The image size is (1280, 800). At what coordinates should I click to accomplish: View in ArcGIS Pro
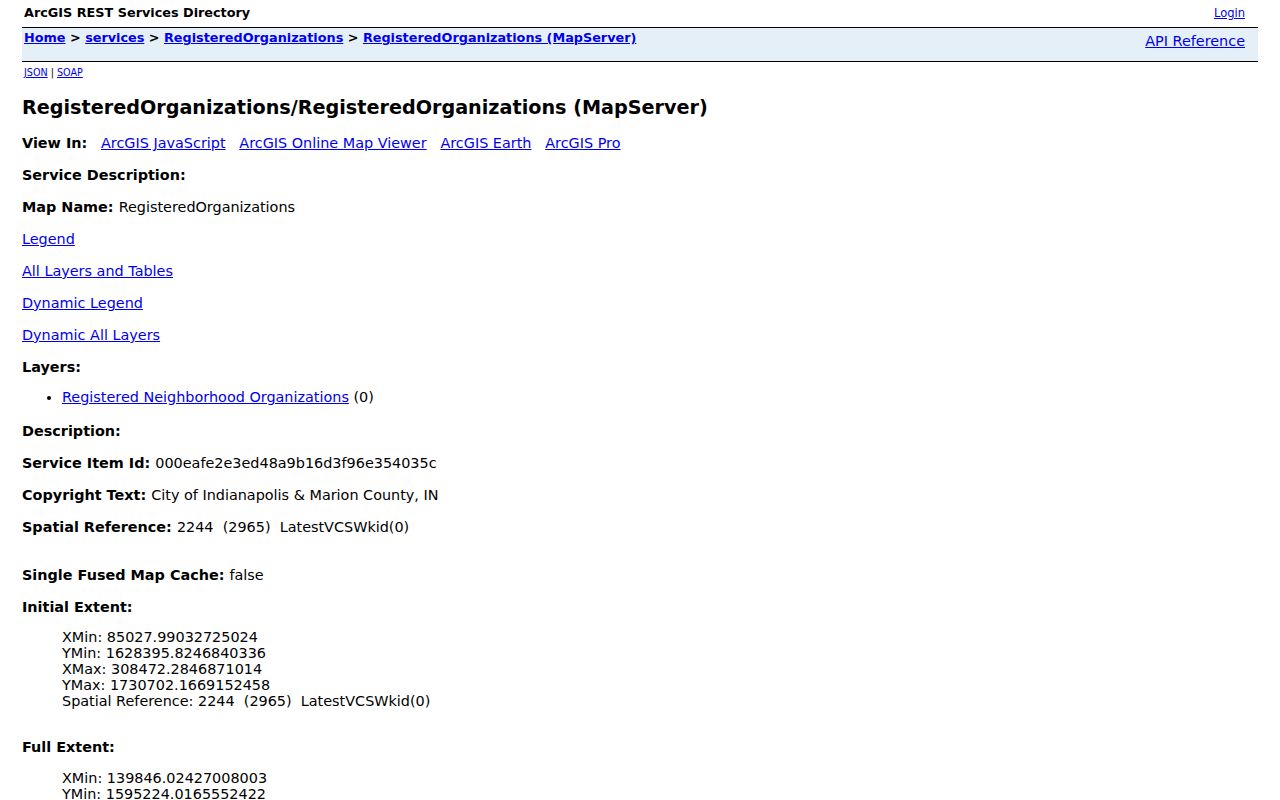coord(583,143)
